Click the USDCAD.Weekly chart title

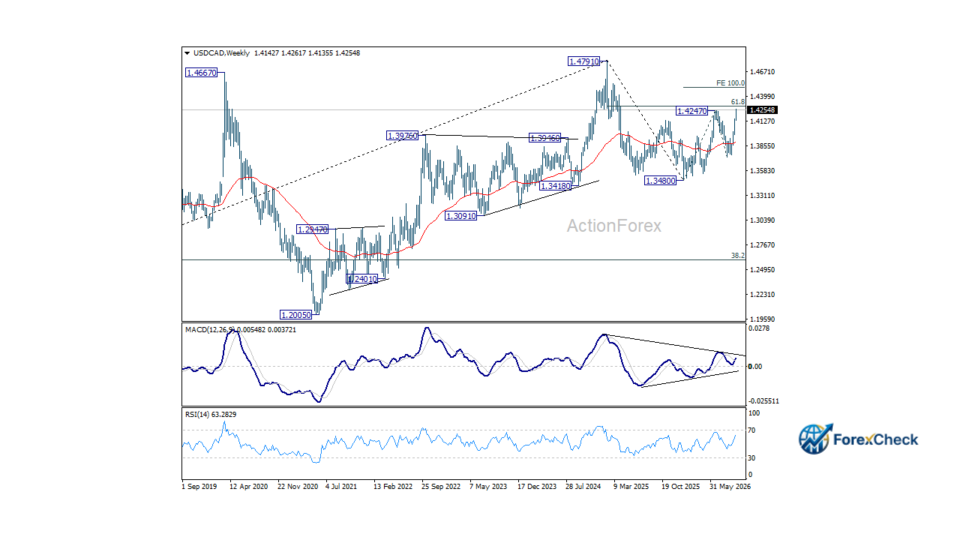(x=221, y=53)
